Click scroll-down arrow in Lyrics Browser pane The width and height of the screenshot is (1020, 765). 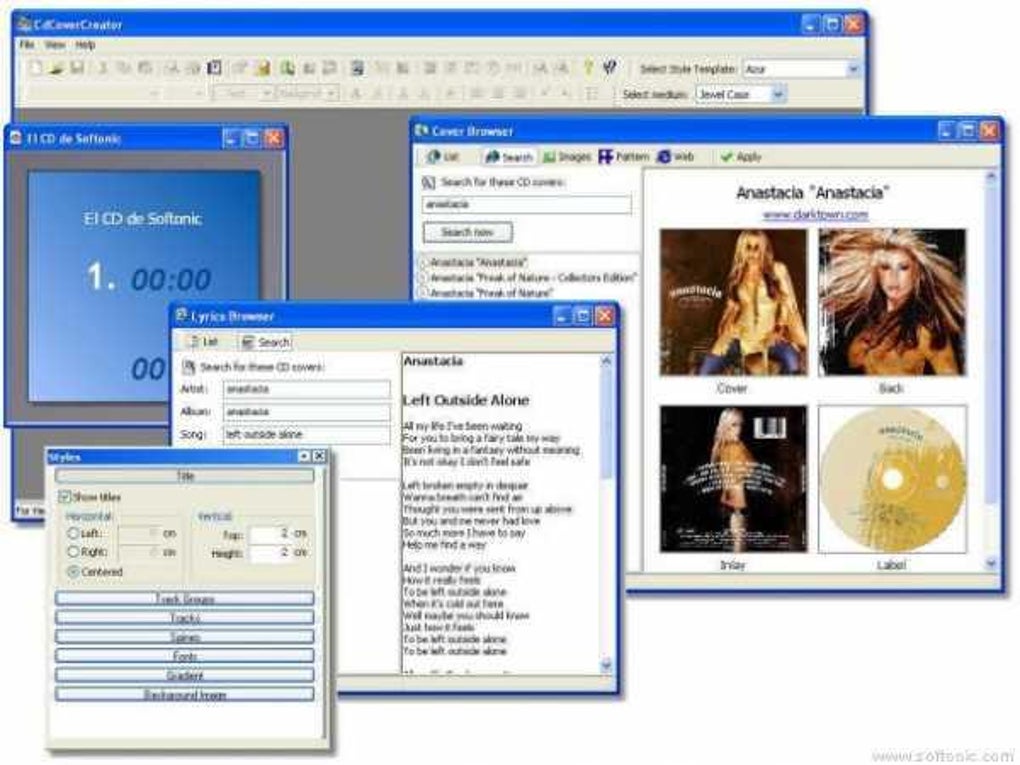pos(606,665)
